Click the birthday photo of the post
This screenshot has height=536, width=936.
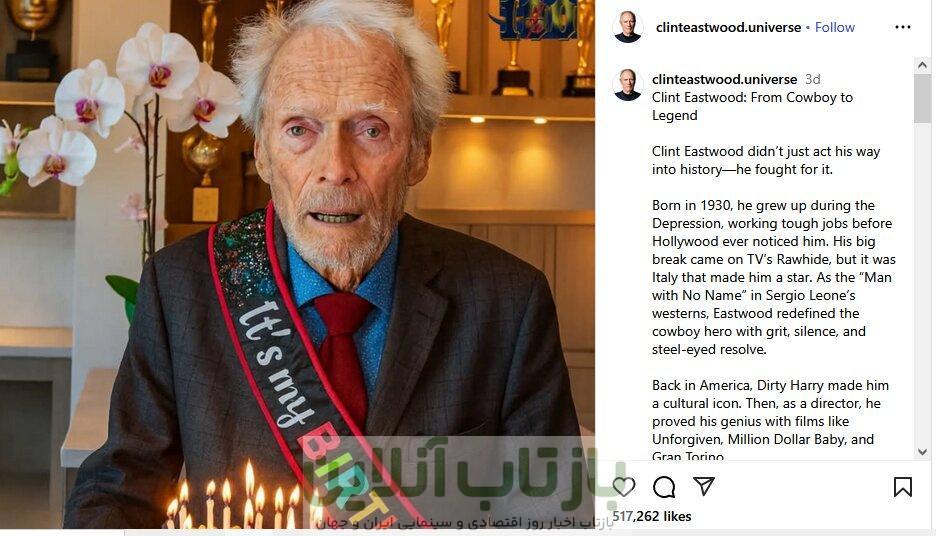[297, 264]
